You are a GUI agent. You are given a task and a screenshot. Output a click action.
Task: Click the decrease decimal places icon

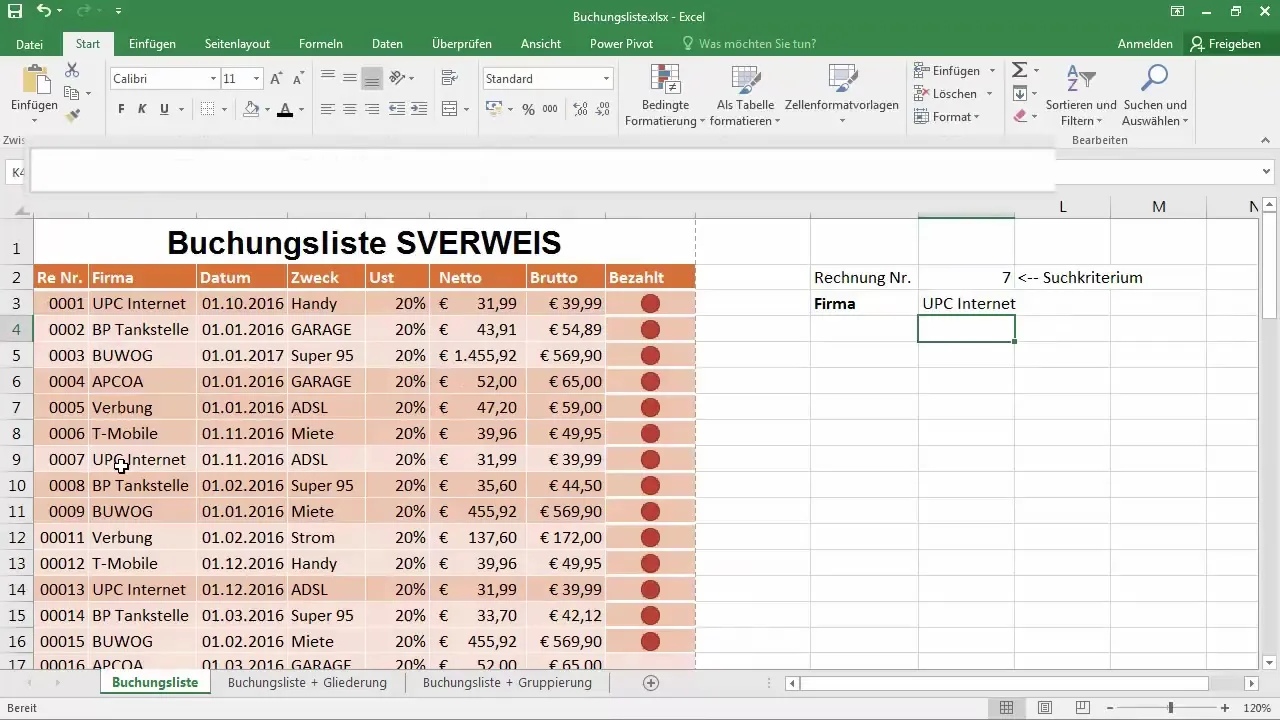point(600,109)
